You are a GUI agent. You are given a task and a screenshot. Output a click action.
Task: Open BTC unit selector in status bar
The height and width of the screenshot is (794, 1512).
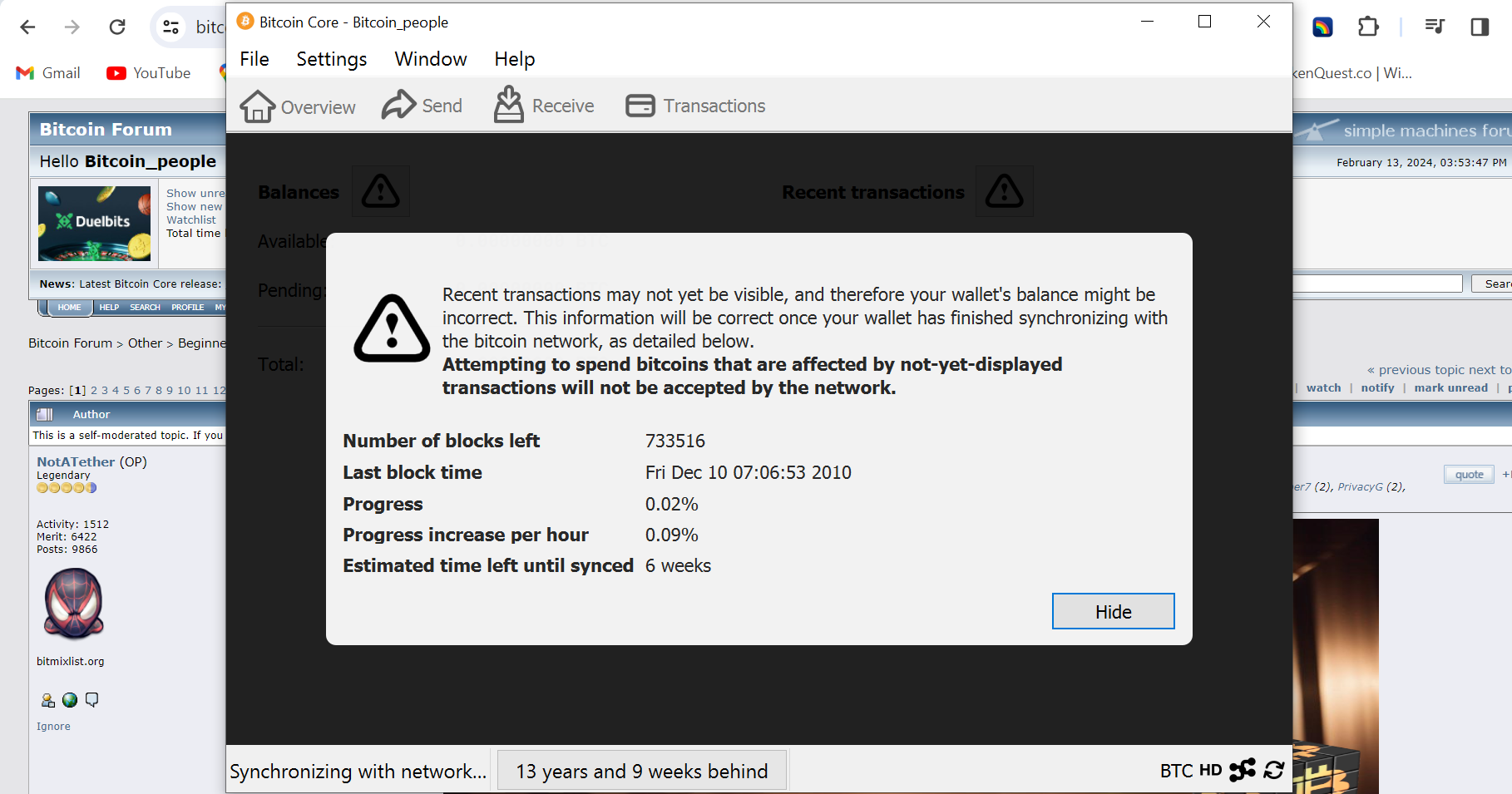(1176, 771)
